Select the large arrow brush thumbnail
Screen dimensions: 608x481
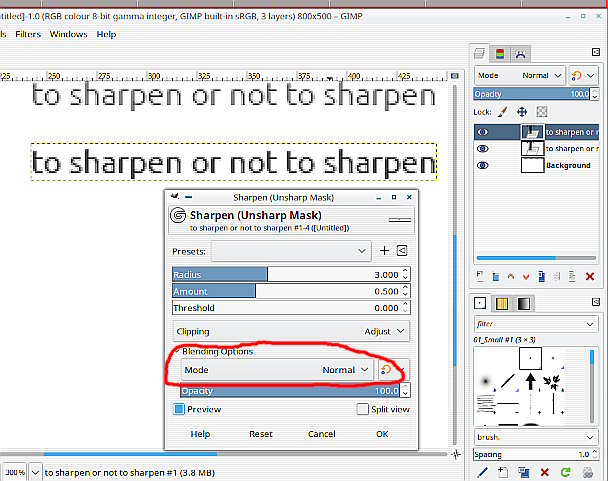click(530, 381)
